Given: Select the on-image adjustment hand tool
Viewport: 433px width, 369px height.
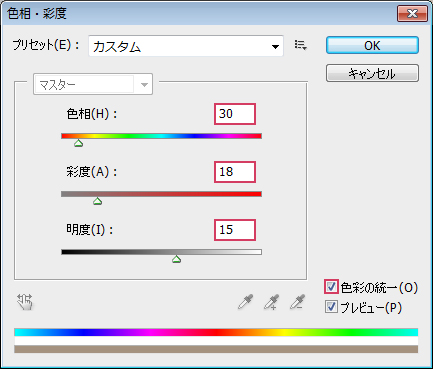Looking at the screenshot, I should pyautogui.click(x=25, y=302).
